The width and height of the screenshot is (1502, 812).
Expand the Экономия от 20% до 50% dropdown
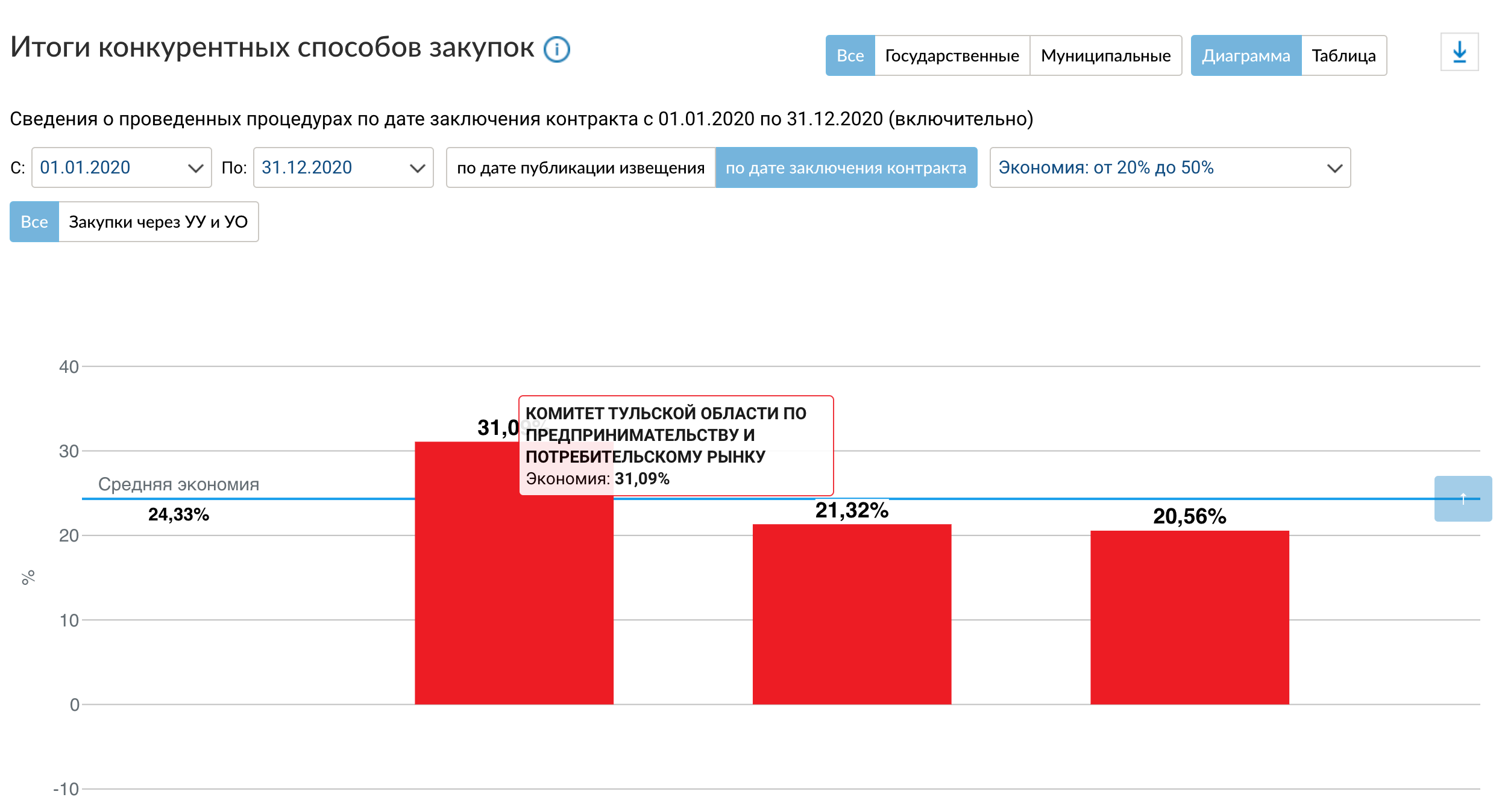point(1169,167)
